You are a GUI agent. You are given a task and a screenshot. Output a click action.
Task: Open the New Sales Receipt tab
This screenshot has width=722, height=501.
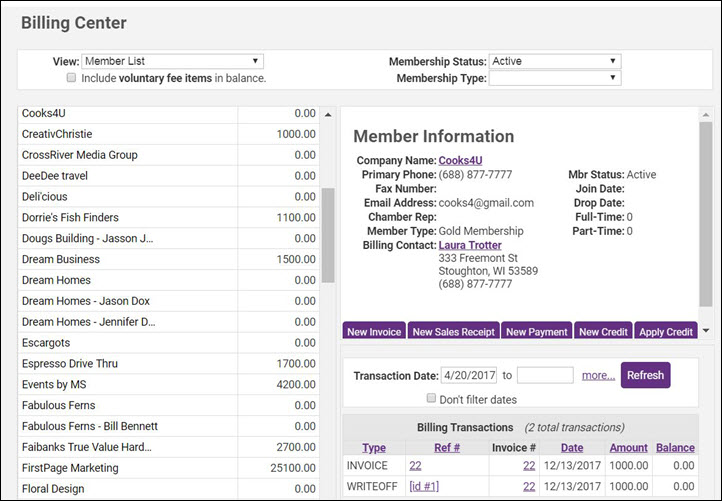[452, 332]
